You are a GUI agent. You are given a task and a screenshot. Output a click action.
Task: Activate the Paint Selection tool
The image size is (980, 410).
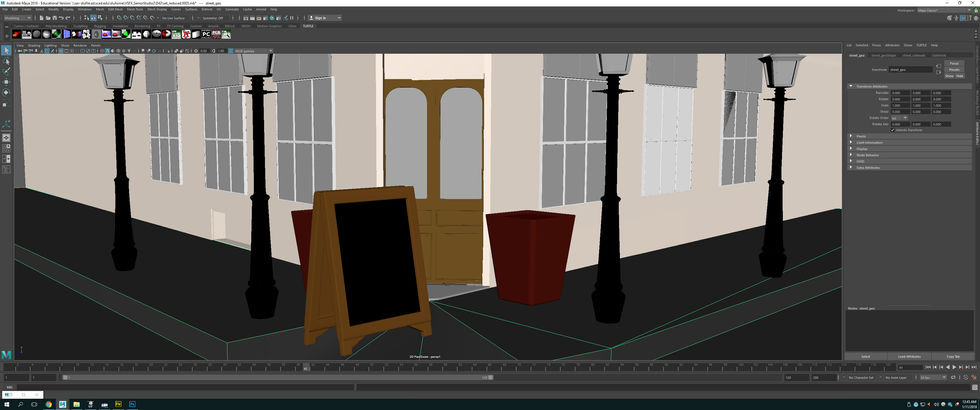[x=6, y=71]
